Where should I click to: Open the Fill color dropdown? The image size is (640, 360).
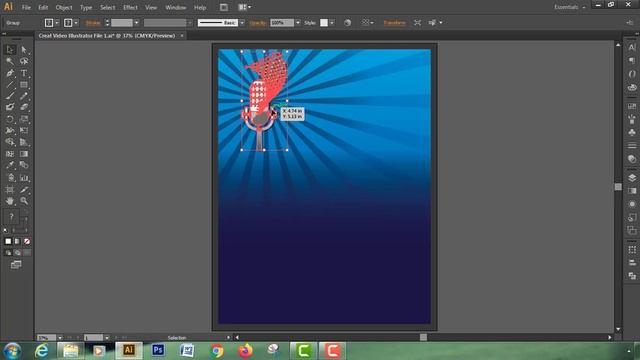57,23
